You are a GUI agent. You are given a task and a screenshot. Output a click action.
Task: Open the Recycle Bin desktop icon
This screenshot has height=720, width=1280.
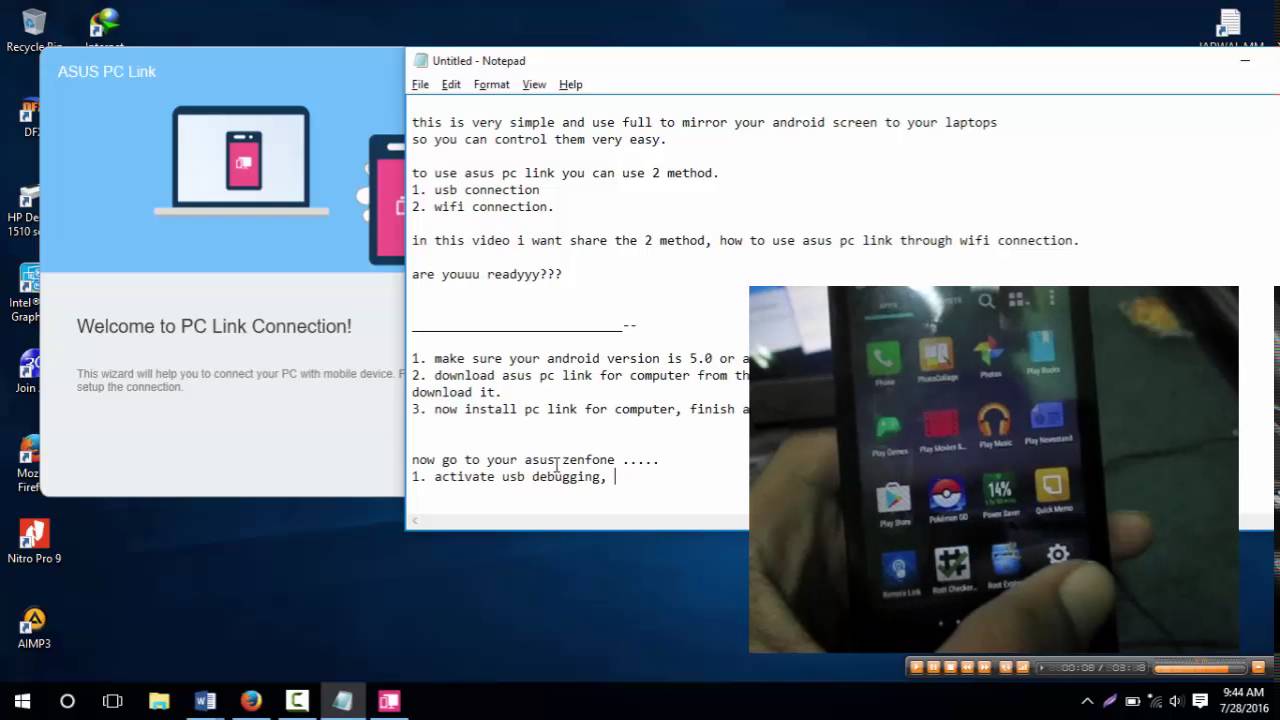[33, 30]
